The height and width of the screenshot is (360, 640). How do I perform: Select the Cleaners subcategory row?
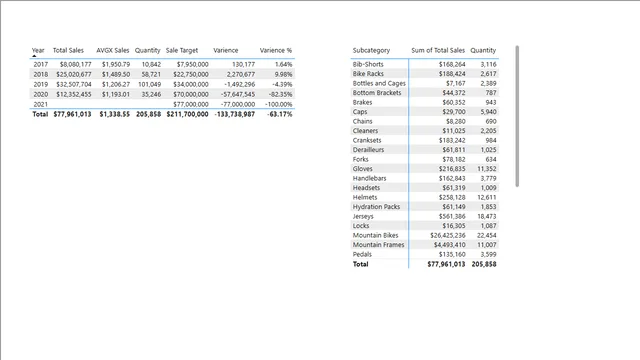(x=424, y=131)
